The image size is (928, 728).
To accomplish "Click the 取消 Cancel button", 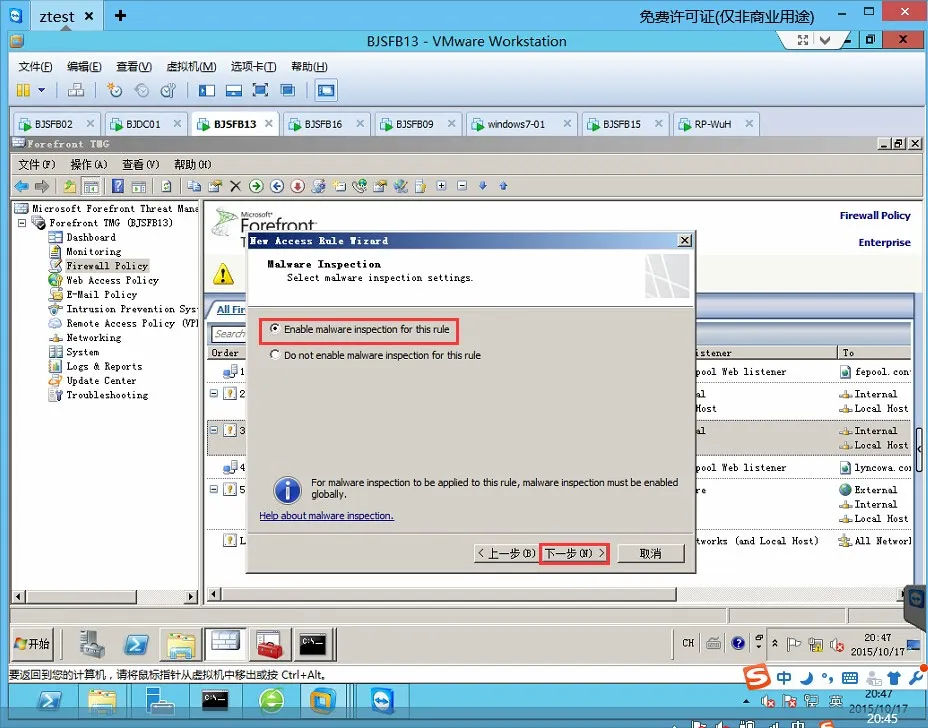I will 650,553.
